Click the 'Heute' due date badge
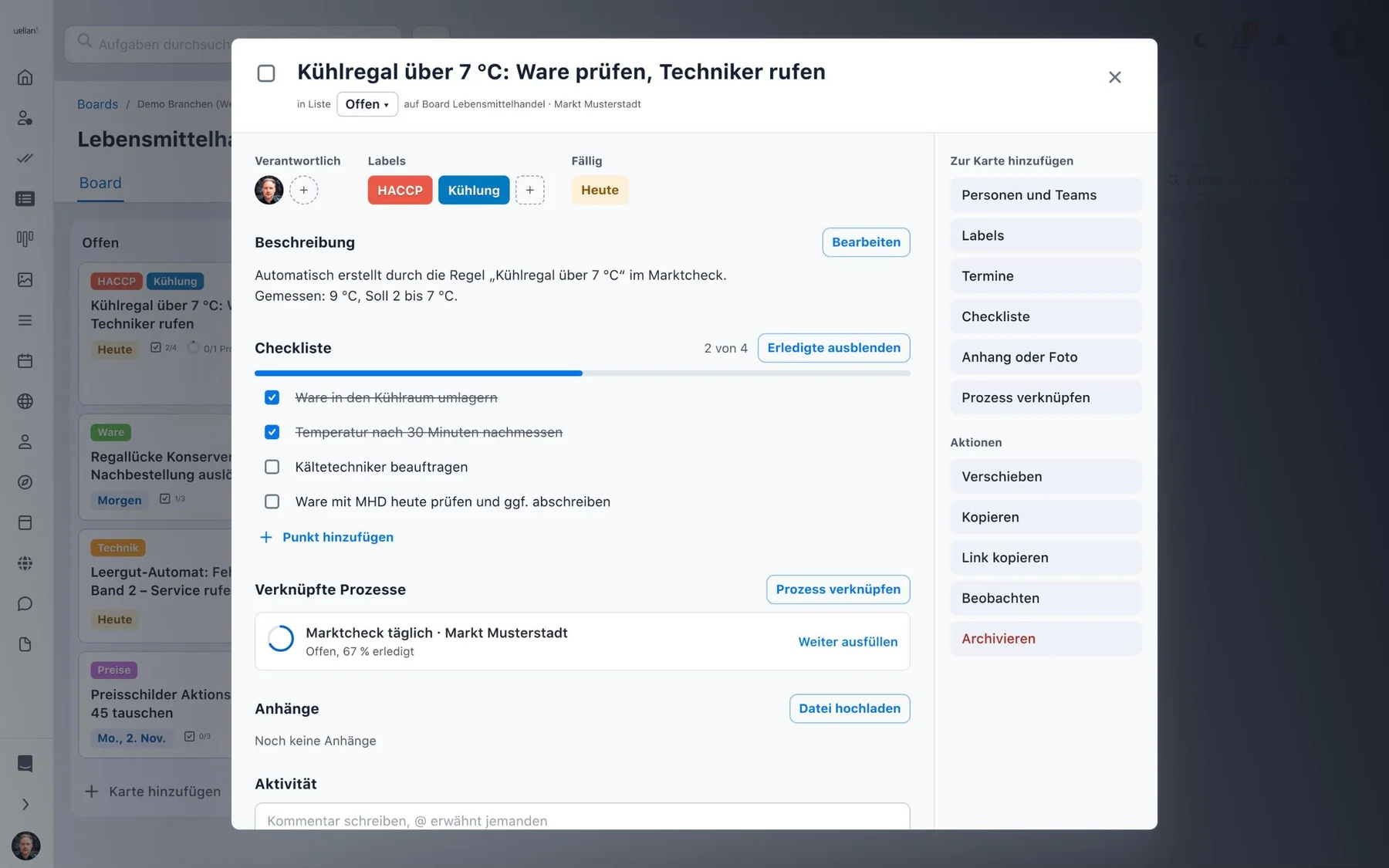The image size is (1389, 868). pos(600,190)
